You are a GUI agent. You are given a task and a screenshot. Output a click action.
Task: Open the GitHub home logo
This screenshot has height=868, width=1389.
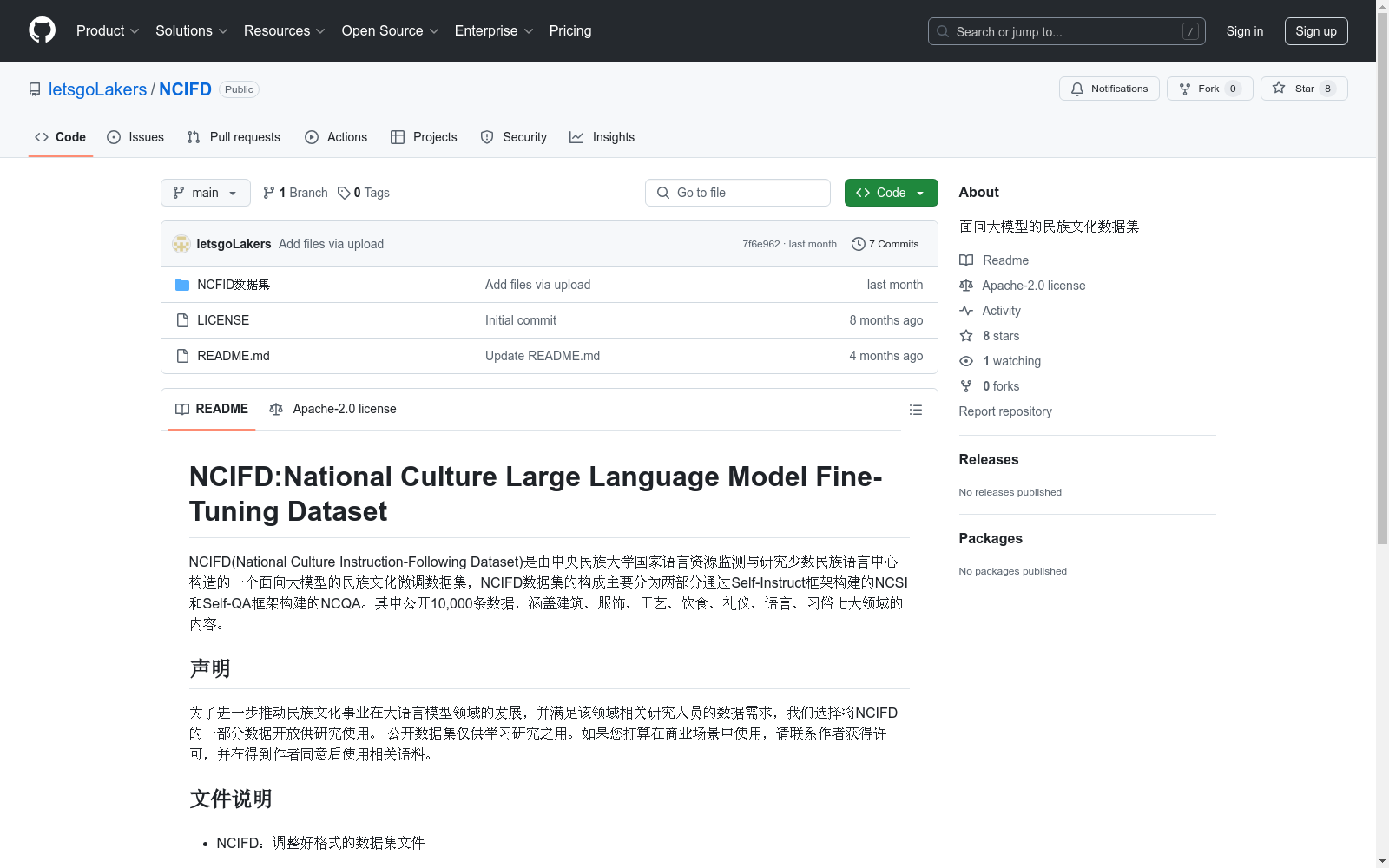pyautogui.click(x=42, y=30)
